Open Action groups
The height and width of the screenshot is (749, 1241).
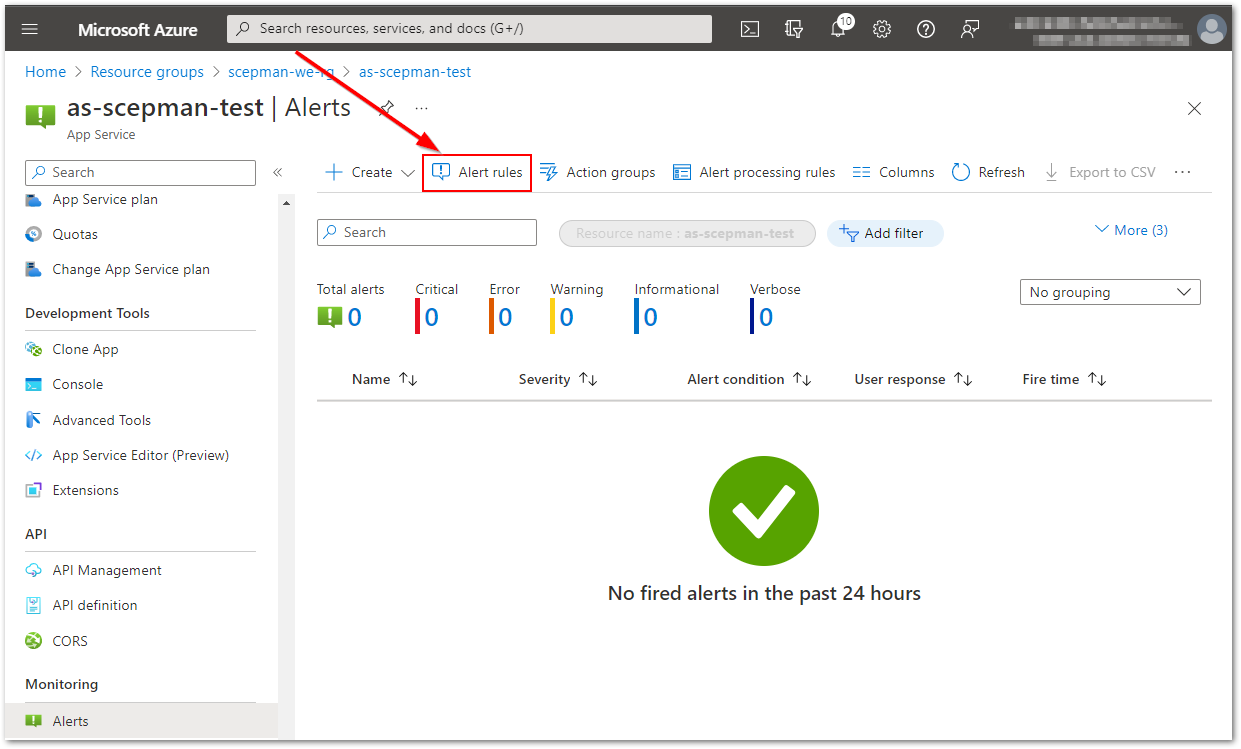pos(597,172)
